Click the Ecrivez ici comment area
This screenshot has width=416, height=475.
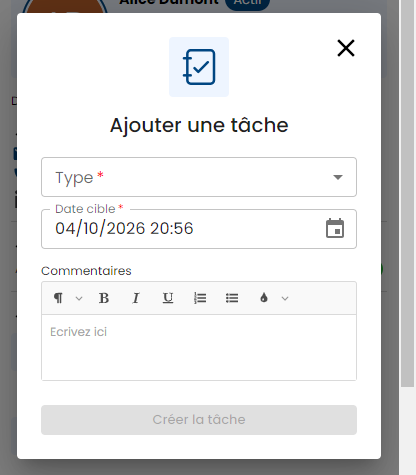199,347
